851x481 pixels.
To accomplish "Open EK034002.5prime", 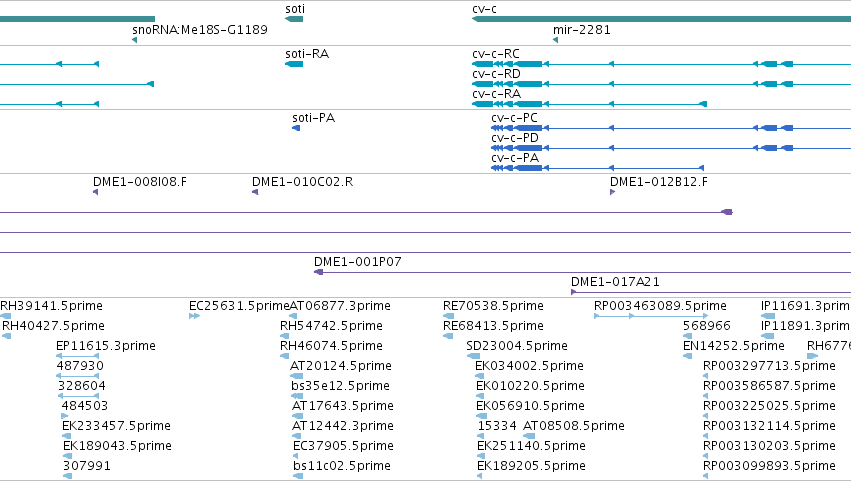I will tap(529, 366).
